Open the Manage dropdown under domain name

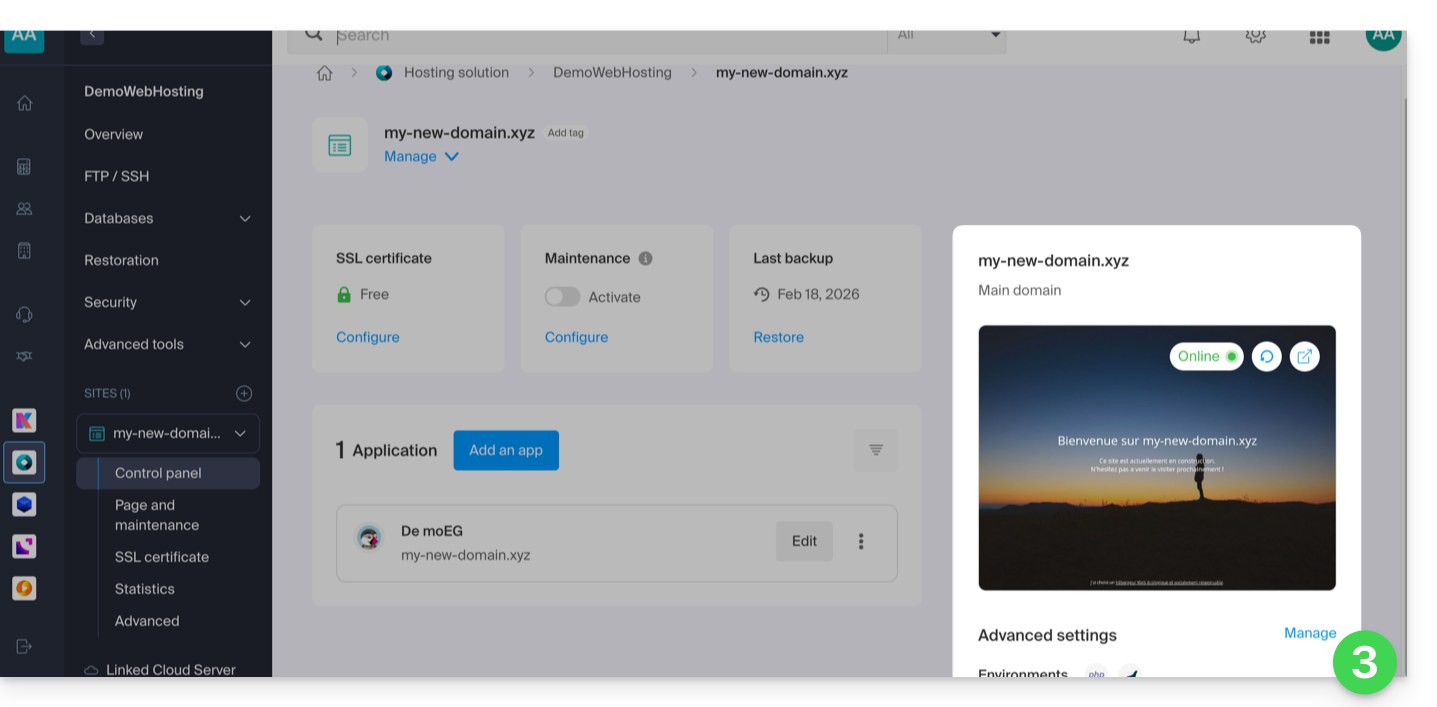pos(421,156)
